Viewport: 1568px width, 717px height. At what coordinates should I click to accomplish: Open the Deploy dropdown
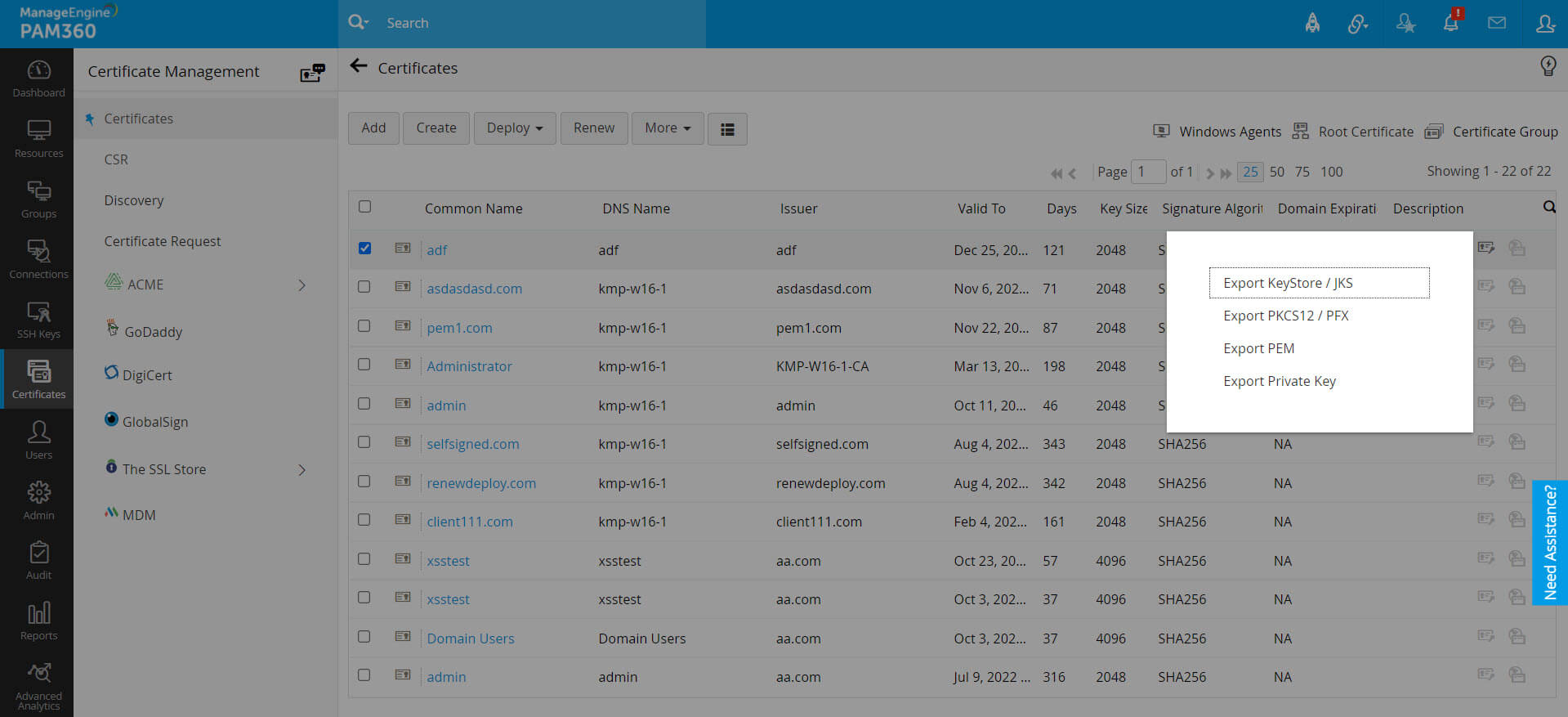(x=515, y=128)
